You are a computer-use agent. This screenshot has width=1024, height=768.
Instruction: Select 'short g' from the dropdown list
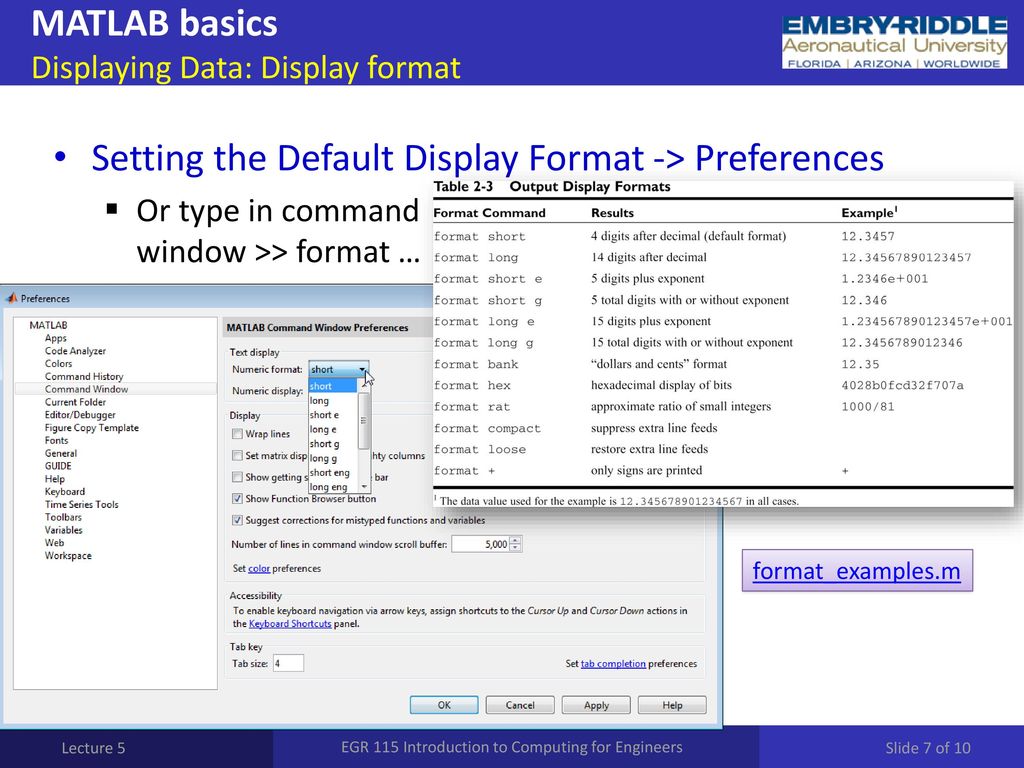click(332, 443)
